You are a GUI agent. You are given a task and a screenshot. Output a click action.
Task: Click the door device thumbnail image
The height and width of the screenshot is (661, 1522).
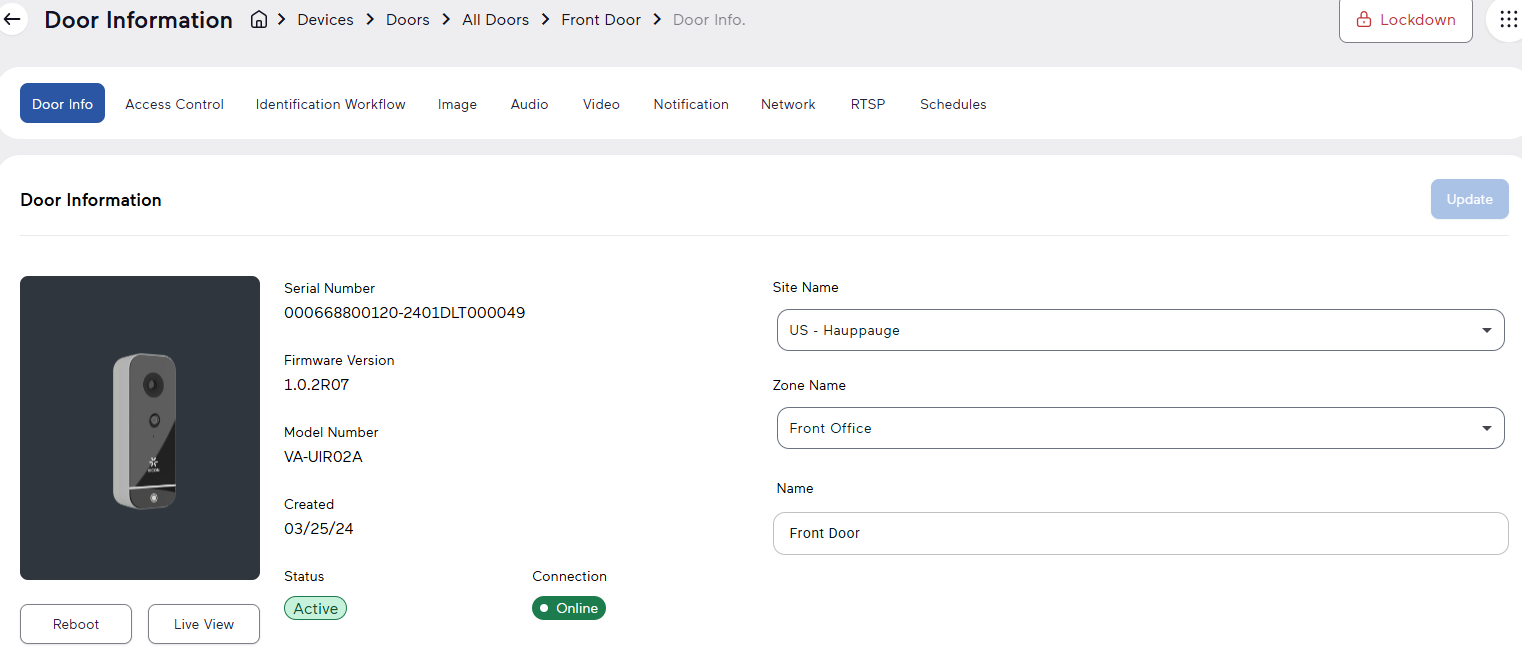140,428
